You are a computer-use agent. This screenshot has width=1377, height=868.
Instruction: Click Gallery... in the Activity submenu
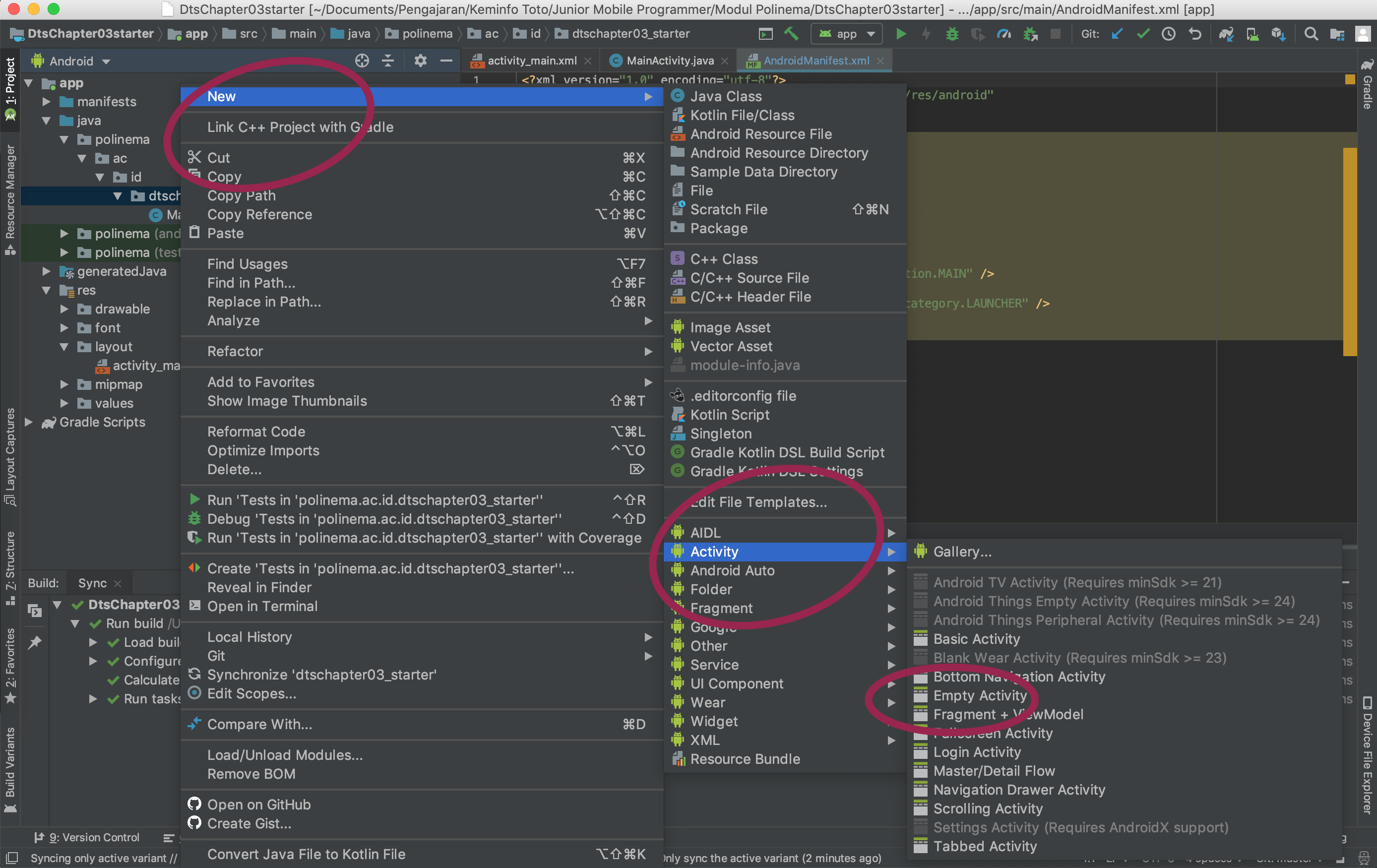point(1125,552)
